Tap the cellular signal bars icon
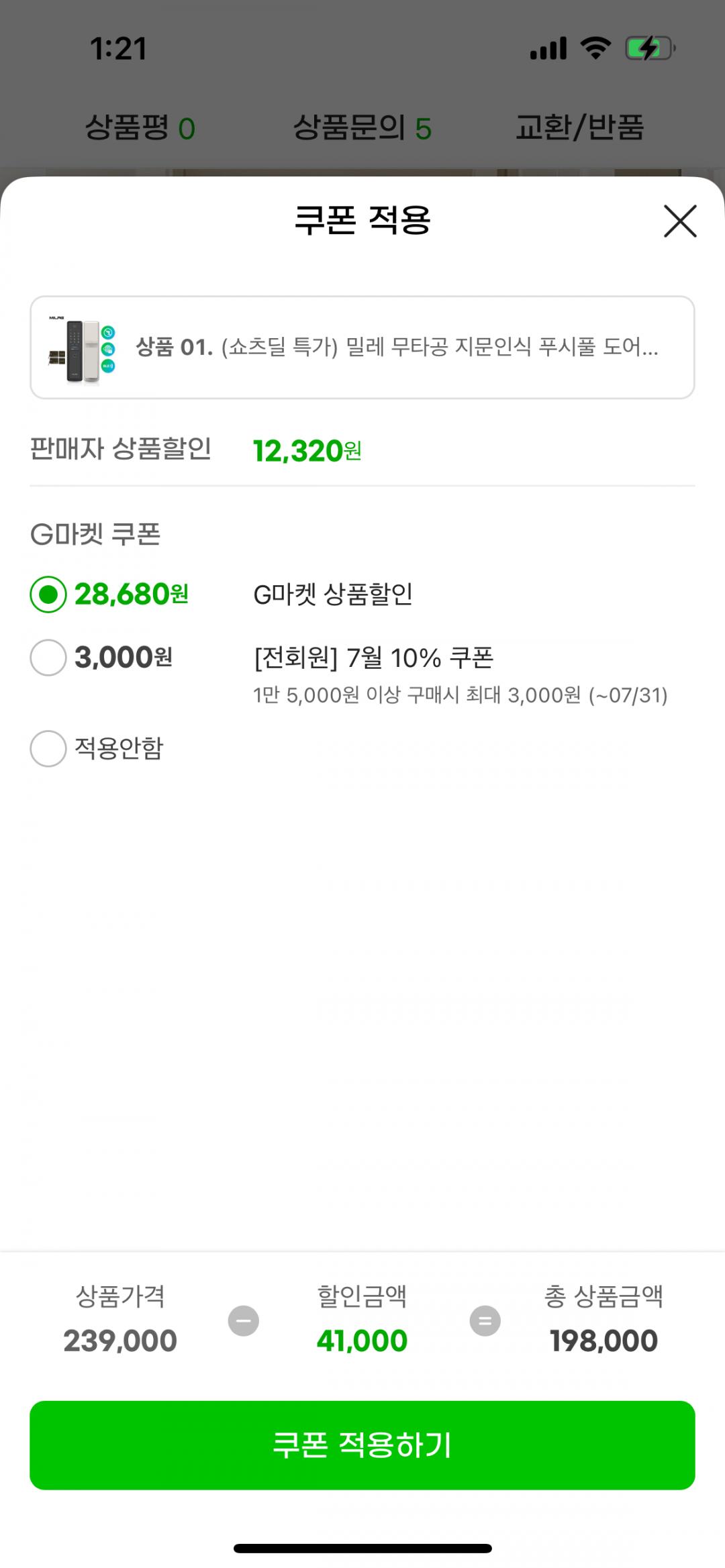 [x=548, y=48]
